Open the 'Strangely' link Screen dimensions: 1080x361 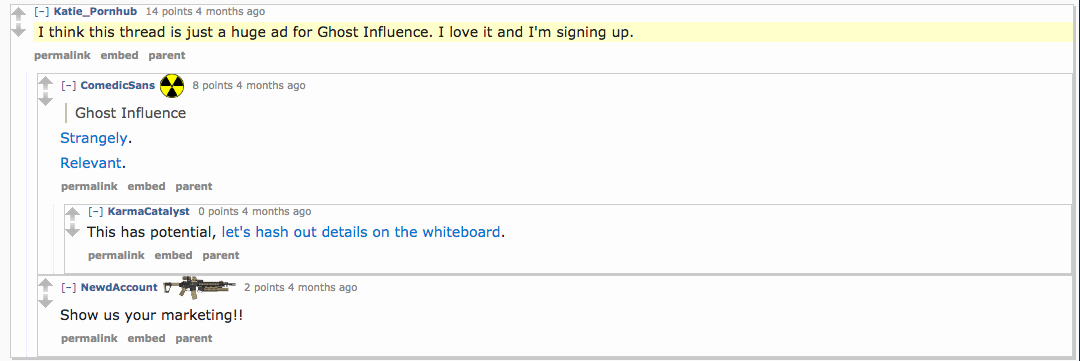[94, 138]
